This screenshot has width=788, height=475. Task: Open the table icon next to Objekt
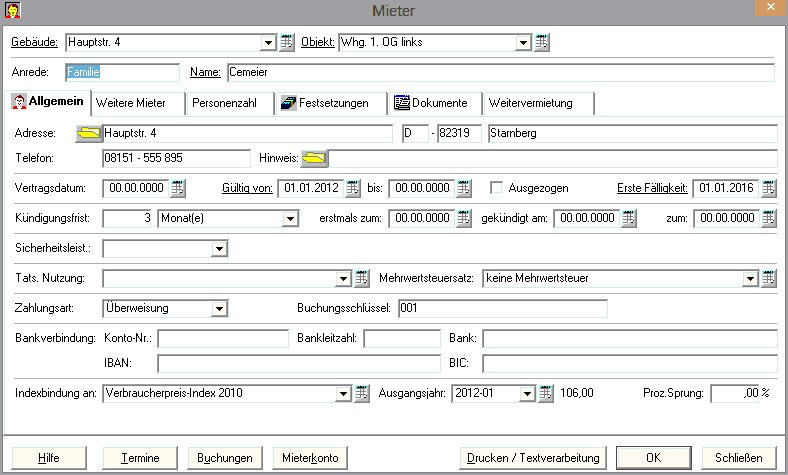point(542,42)
